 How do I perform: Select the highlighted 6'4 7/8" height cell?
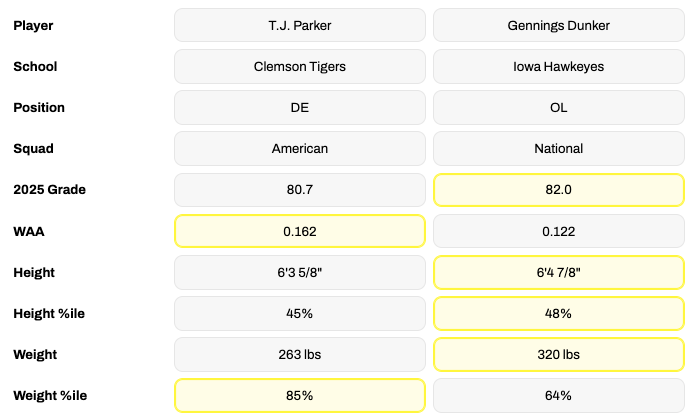pyautogui.click(x=558, y=272)
